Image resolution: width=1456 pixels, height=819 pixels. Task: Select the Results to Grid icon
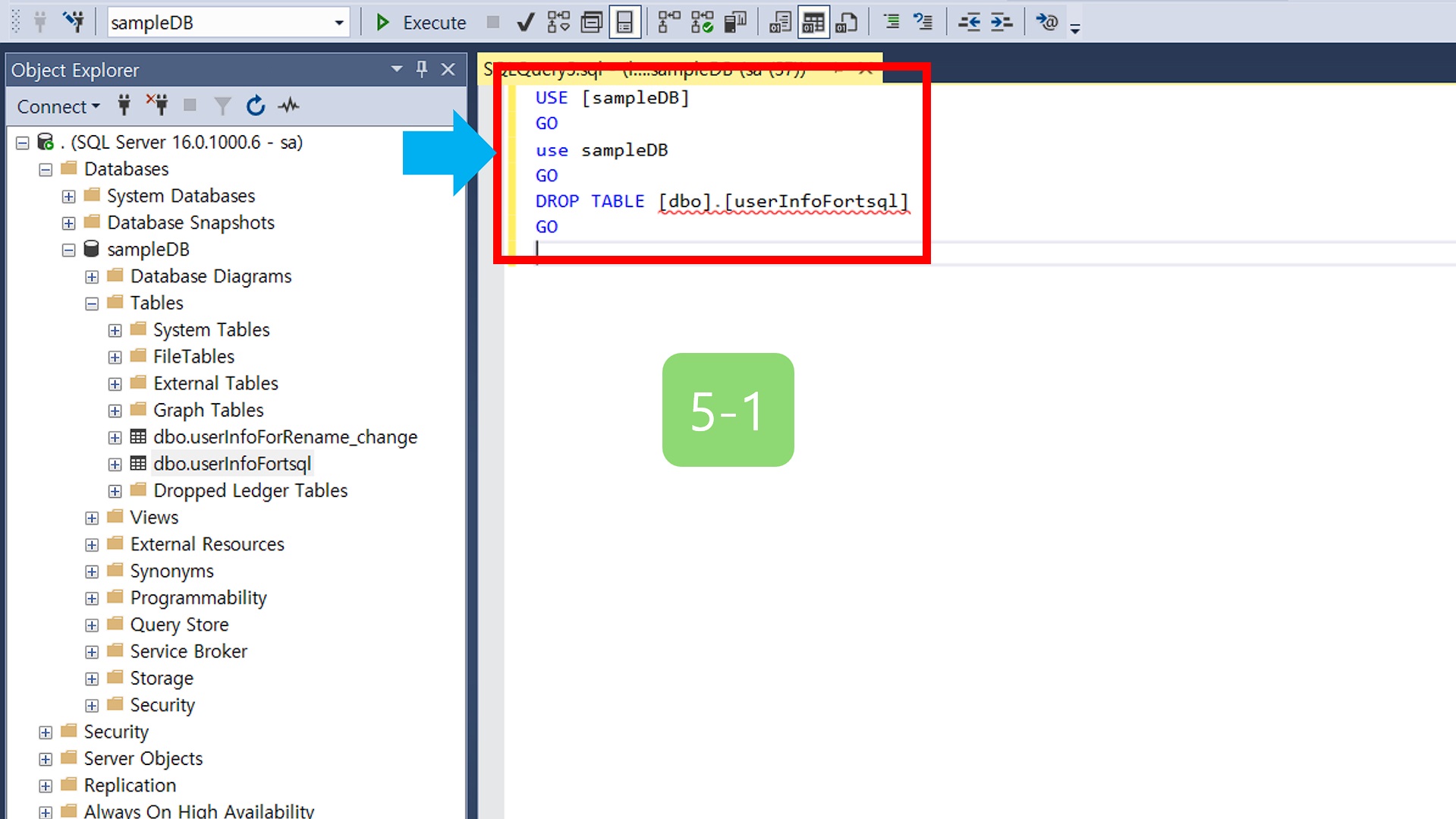click(x=813, y=23)
